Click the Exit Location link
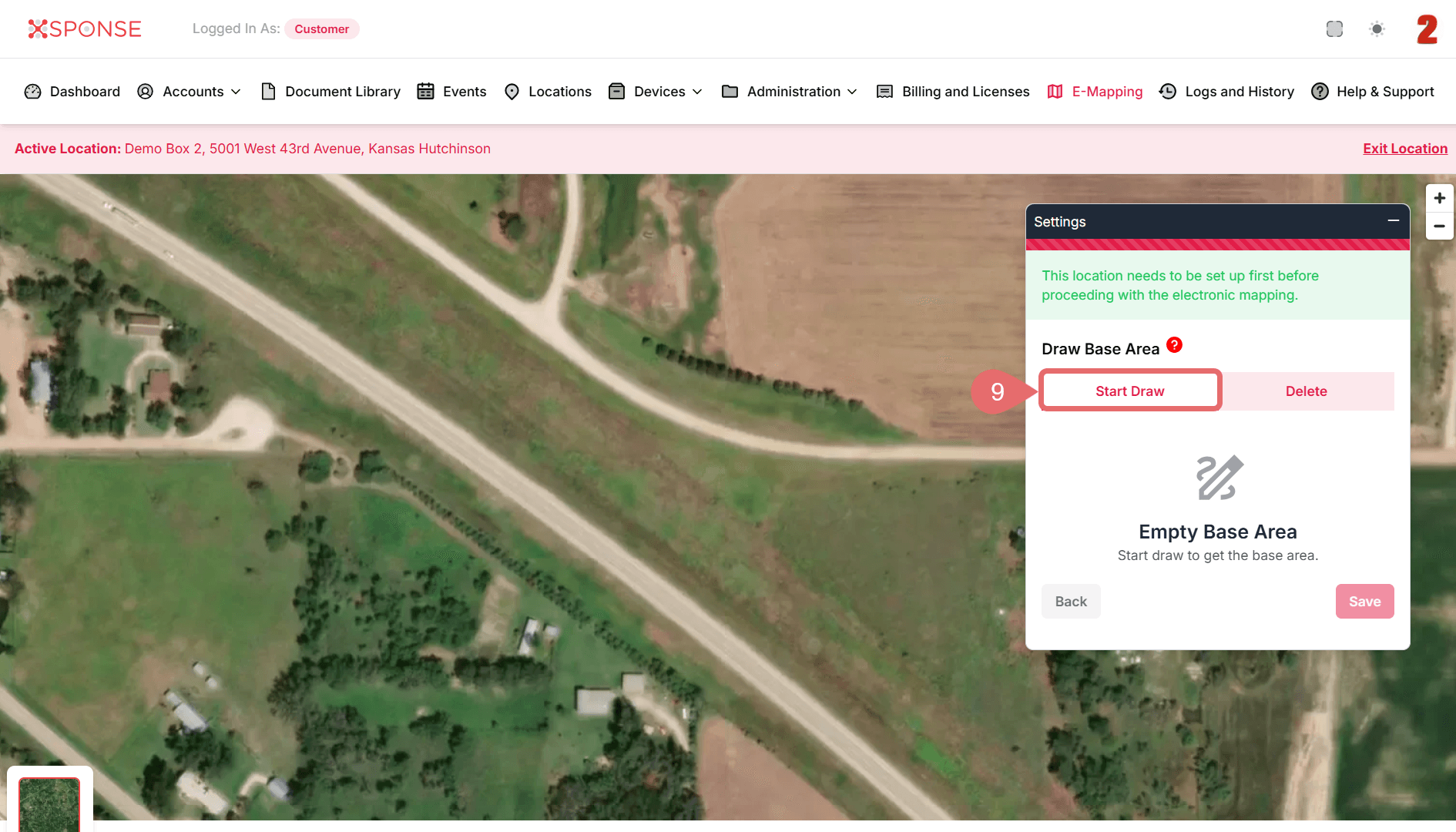The width and height of the screenshot is (1456, 832). click(x=1404, y=149)
